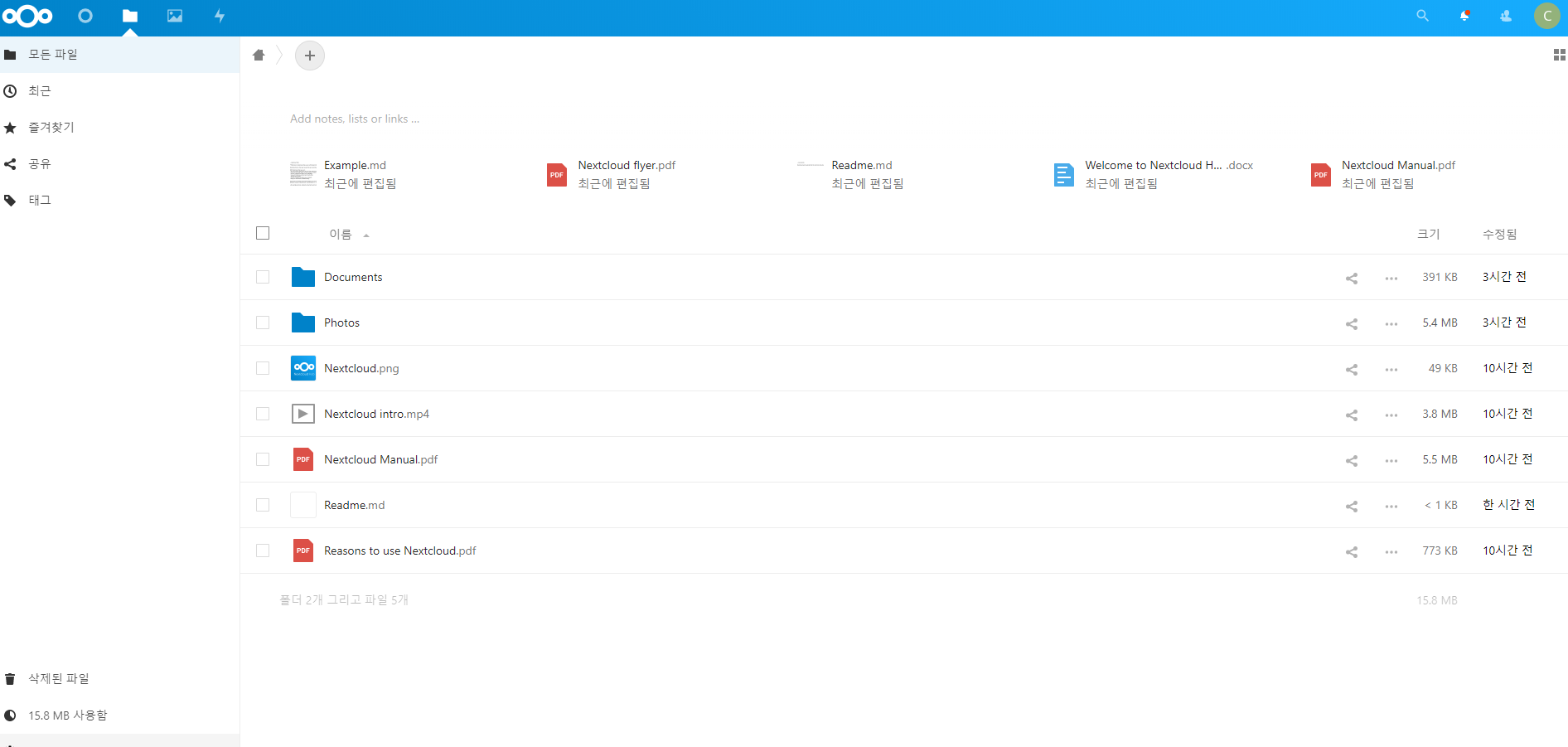
Task: Open the Photos app icon in header
Action: coord(175,16)
